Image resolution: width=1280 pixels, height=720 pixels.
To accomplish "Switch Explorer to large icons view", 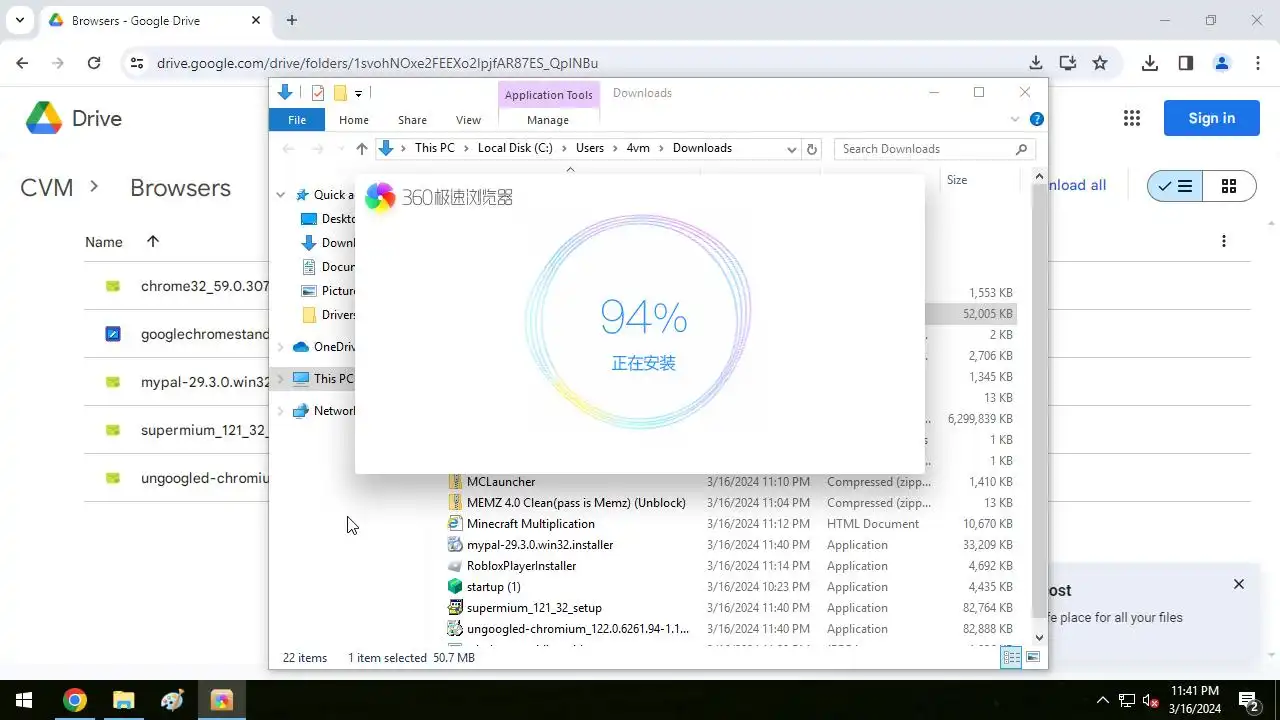I will click(1033, 657).
